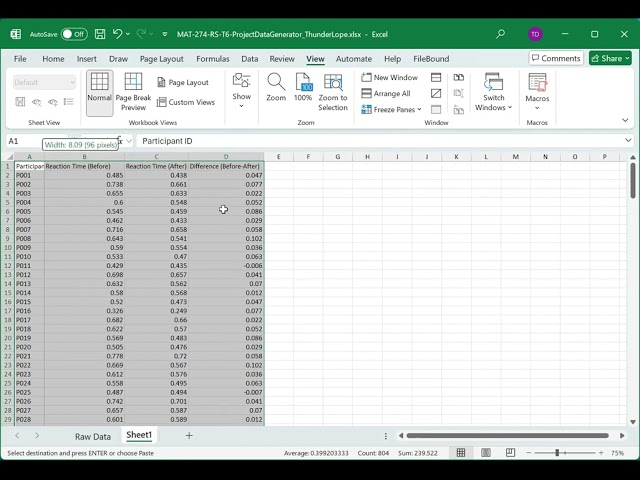Select Normal workbook view
This screenshot has height=480, width=640.
coord(99,93)
